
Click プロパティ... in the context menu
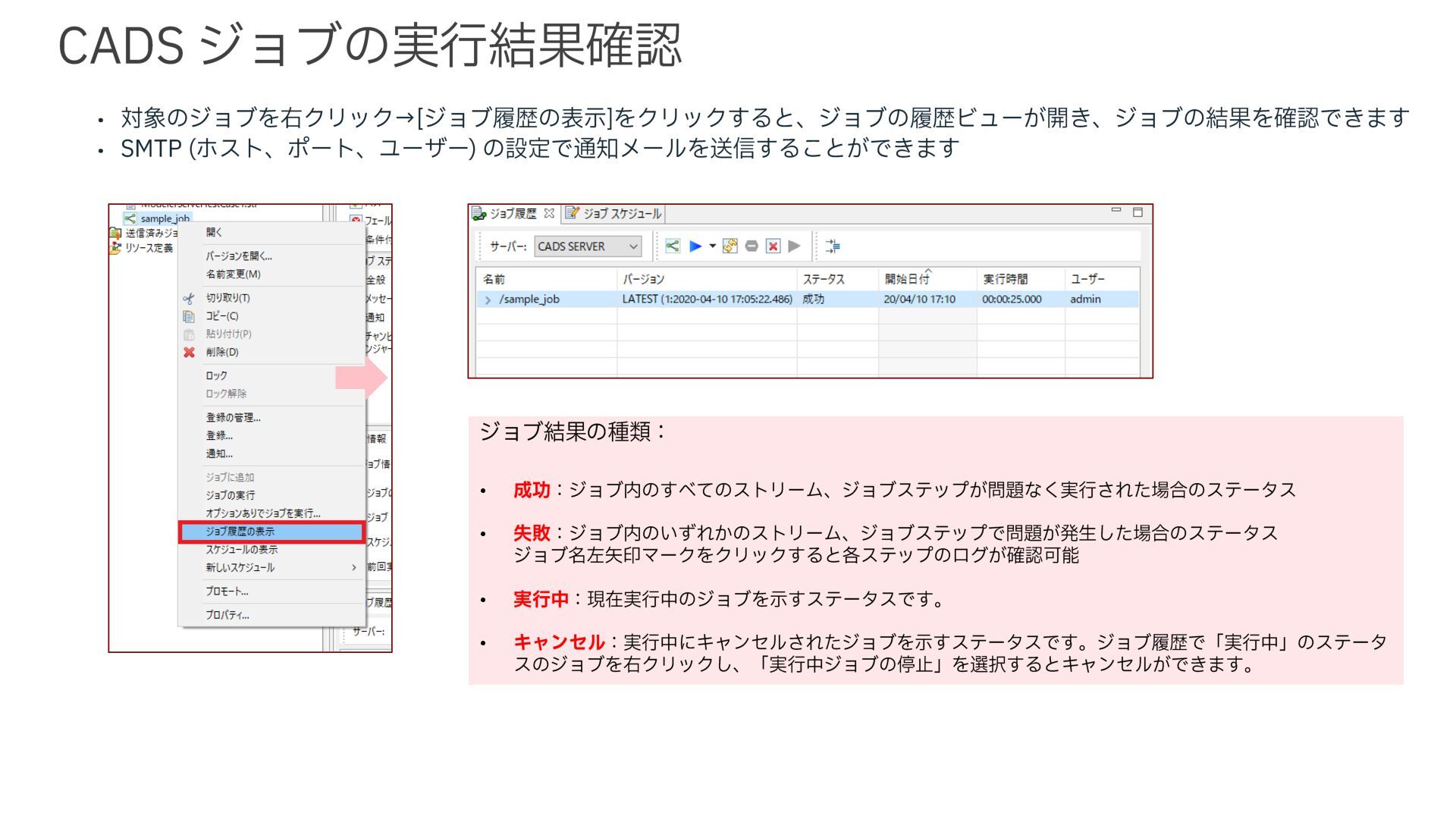point(227,615)
